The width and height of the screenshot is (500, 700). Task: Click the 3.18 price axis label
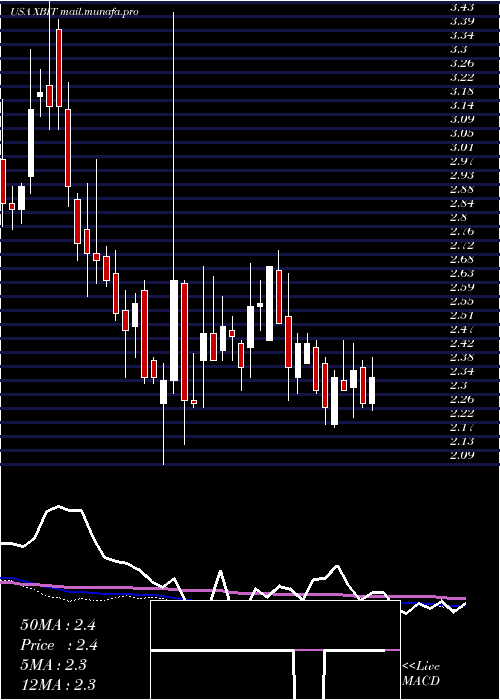tap(462, 91)
